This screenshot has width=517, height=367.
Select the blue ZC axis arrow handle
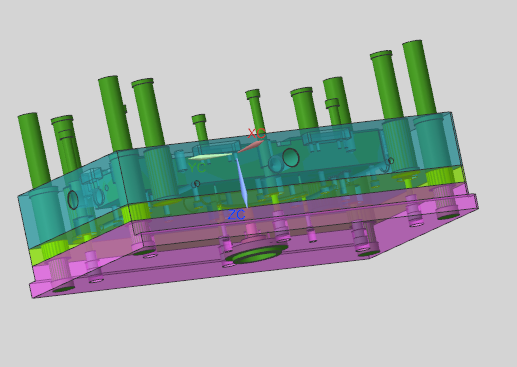pos(242,182)
